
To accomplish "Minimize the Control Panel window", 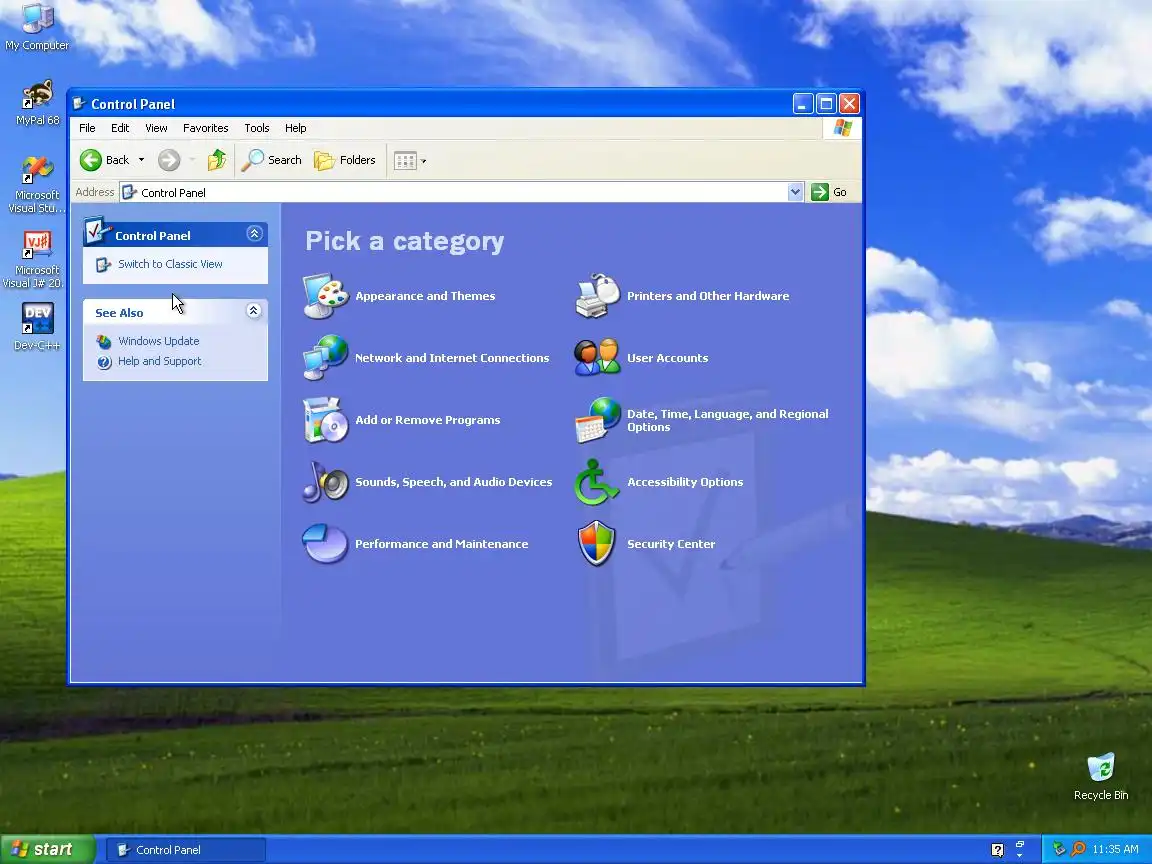I will [x=803, y=104].
